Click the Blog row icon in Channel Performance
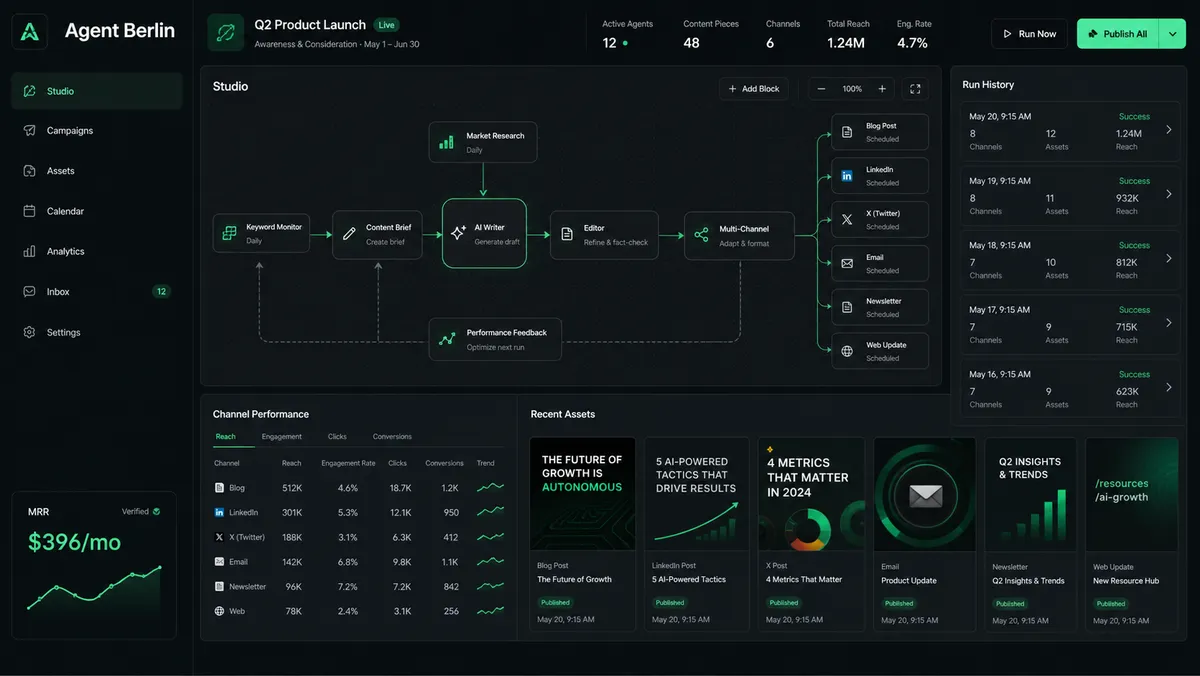 click(220, 488)
